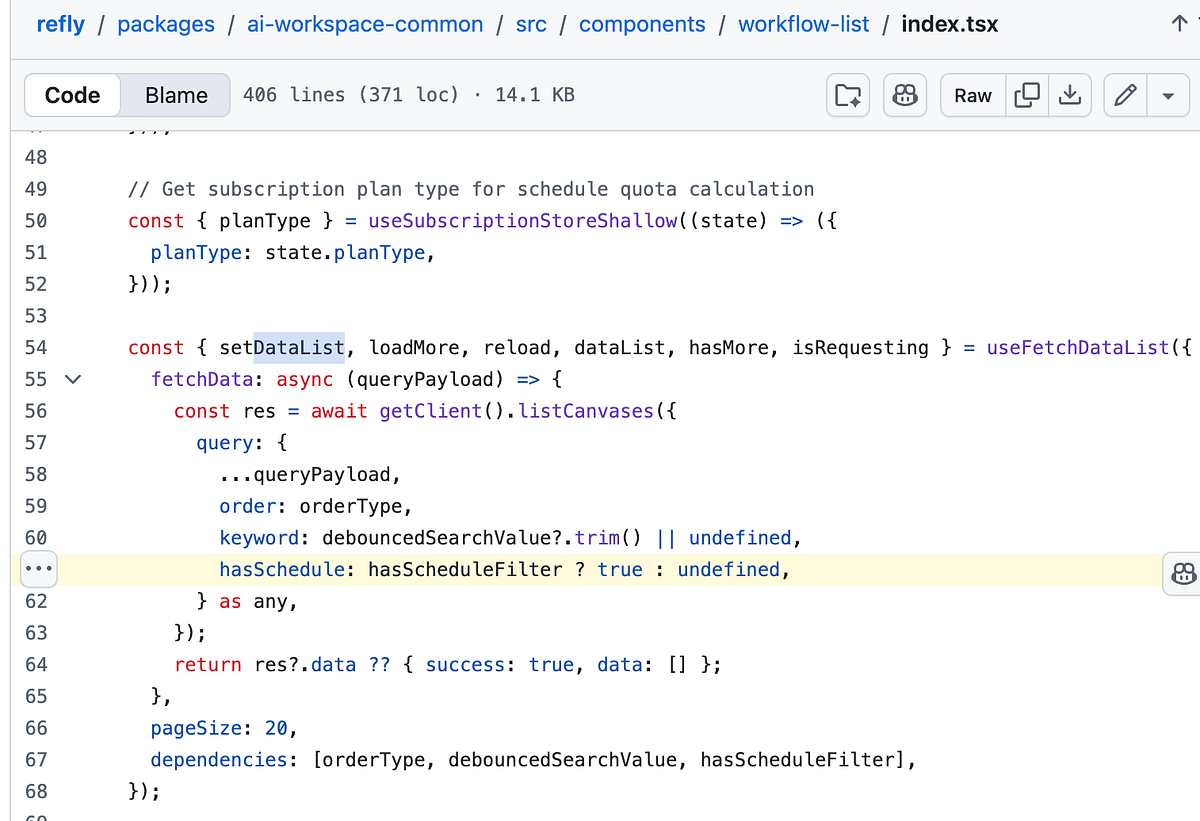Open the workflow-list breadcrumb folder
The height and width of the screenshot is (821, 1200).
(x=804, y=24)
